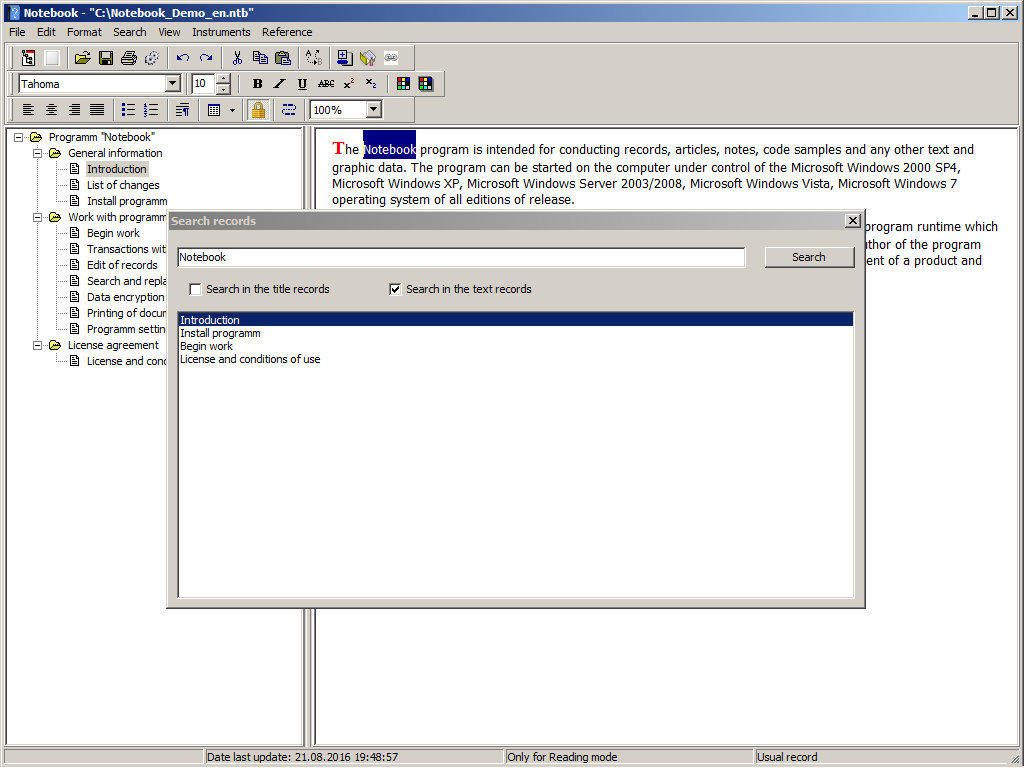This screenshot has height=768, width=1024.
Task: Cut selection with scissors icon
Action: [x=237, y=58]
